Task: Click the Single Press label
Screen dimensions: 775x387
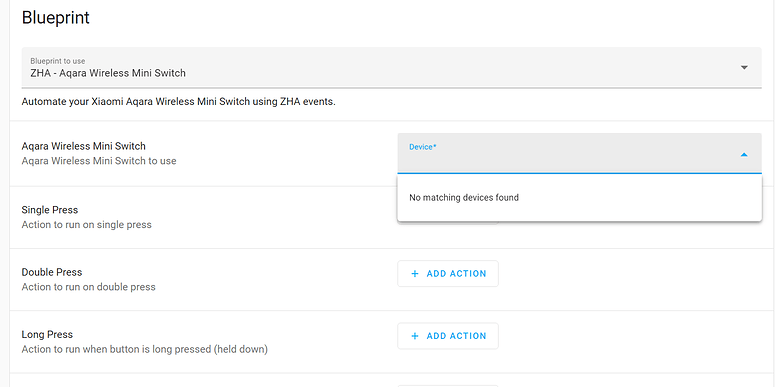Action: click(x=50, y=210)
